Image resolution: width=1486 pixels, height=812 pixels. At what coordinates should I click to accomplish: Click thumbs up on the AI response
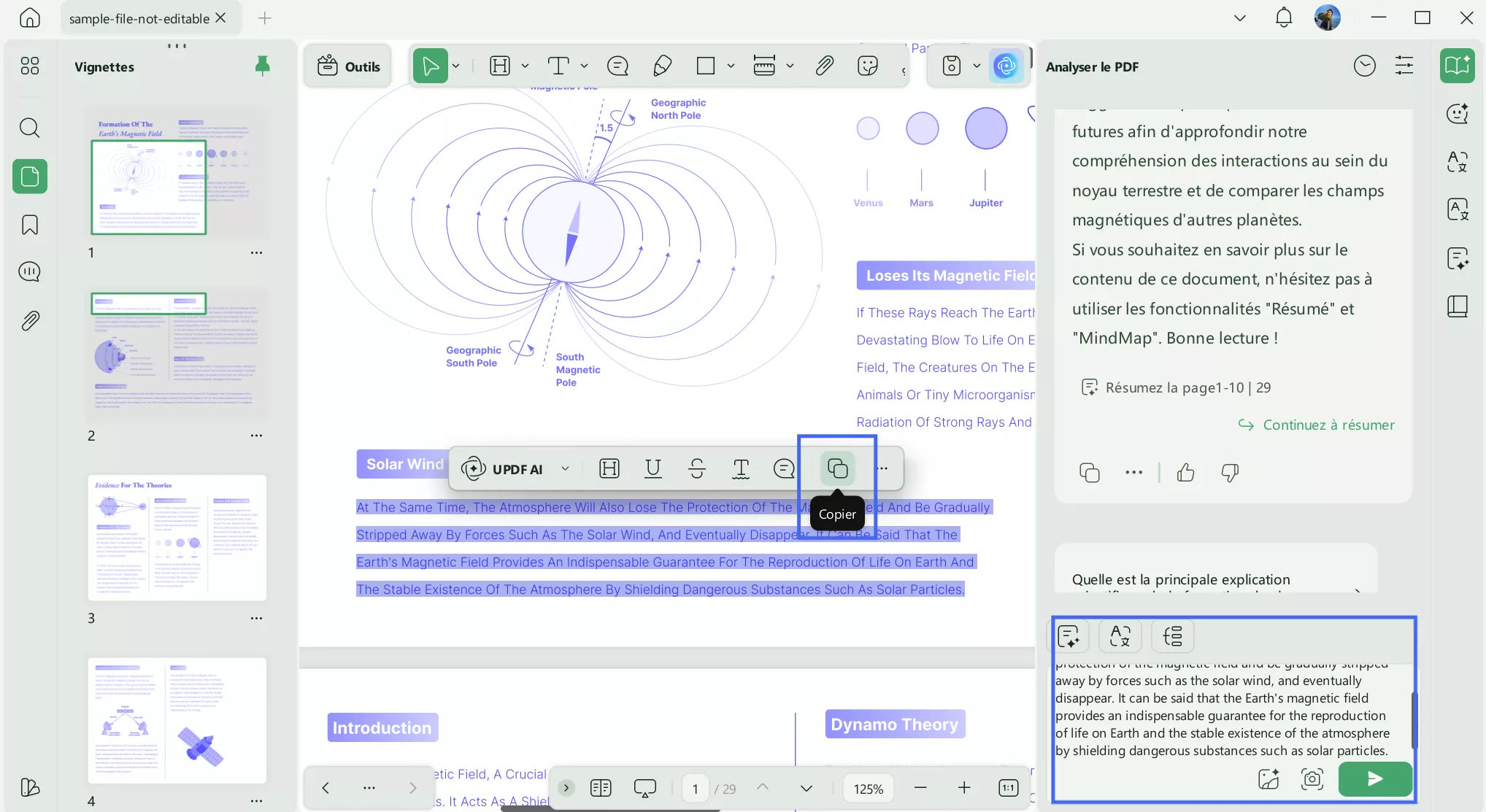[1185, 473]
